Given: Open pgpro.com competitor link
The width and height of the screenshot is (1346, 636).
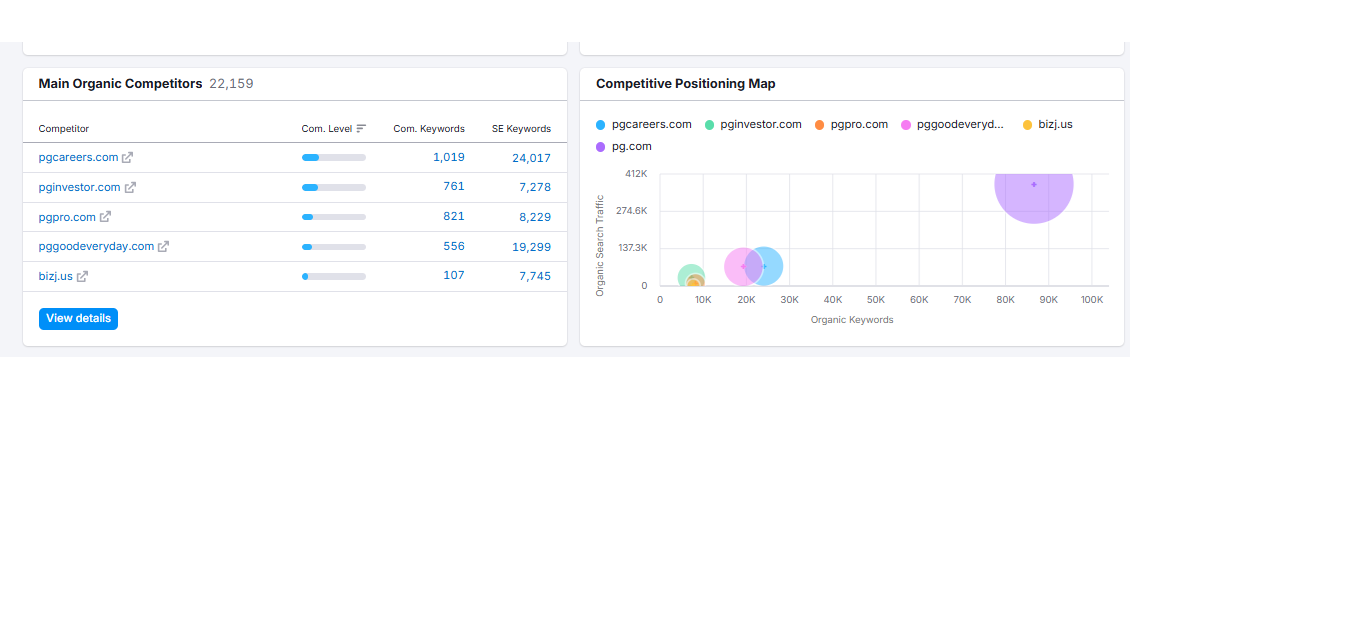Looking at the screenshot, I should 67,217.
